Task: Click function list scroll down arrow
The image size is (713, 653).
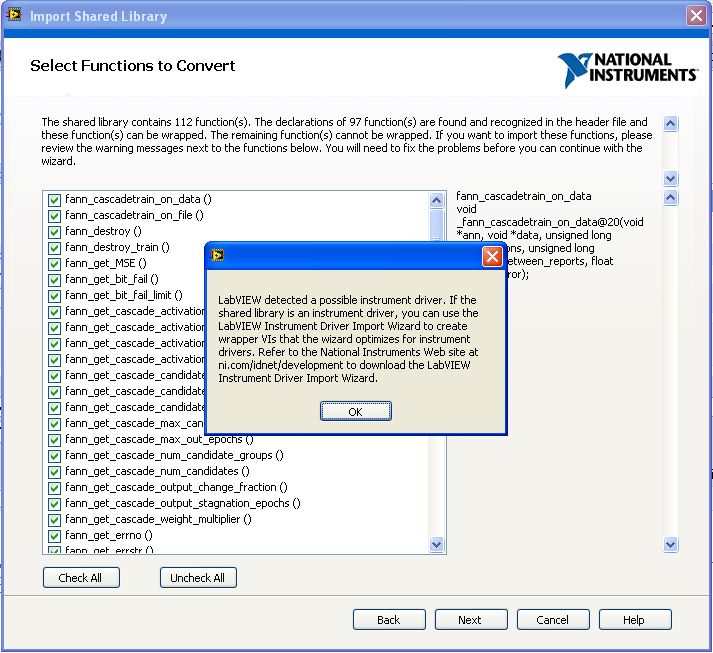Action: (437, 544)
